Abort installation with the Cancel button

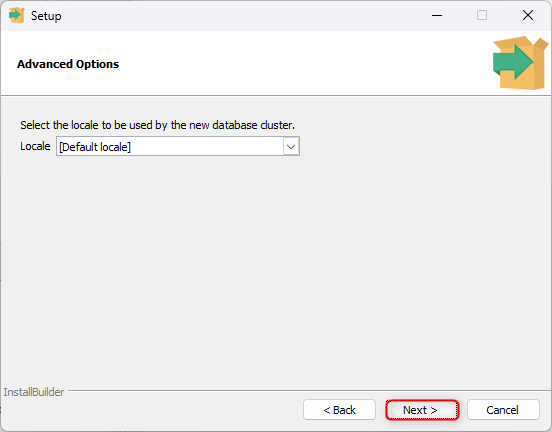(503, 410)
